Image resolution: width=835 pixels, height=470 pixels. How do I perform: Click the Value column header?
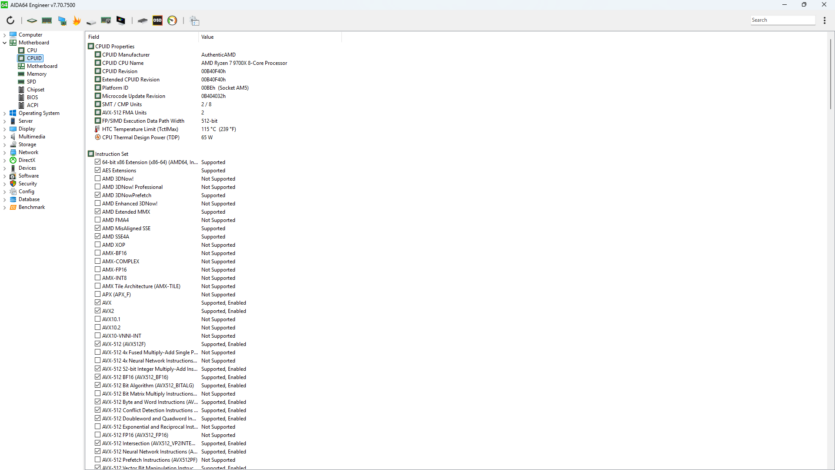coord(260,37)
